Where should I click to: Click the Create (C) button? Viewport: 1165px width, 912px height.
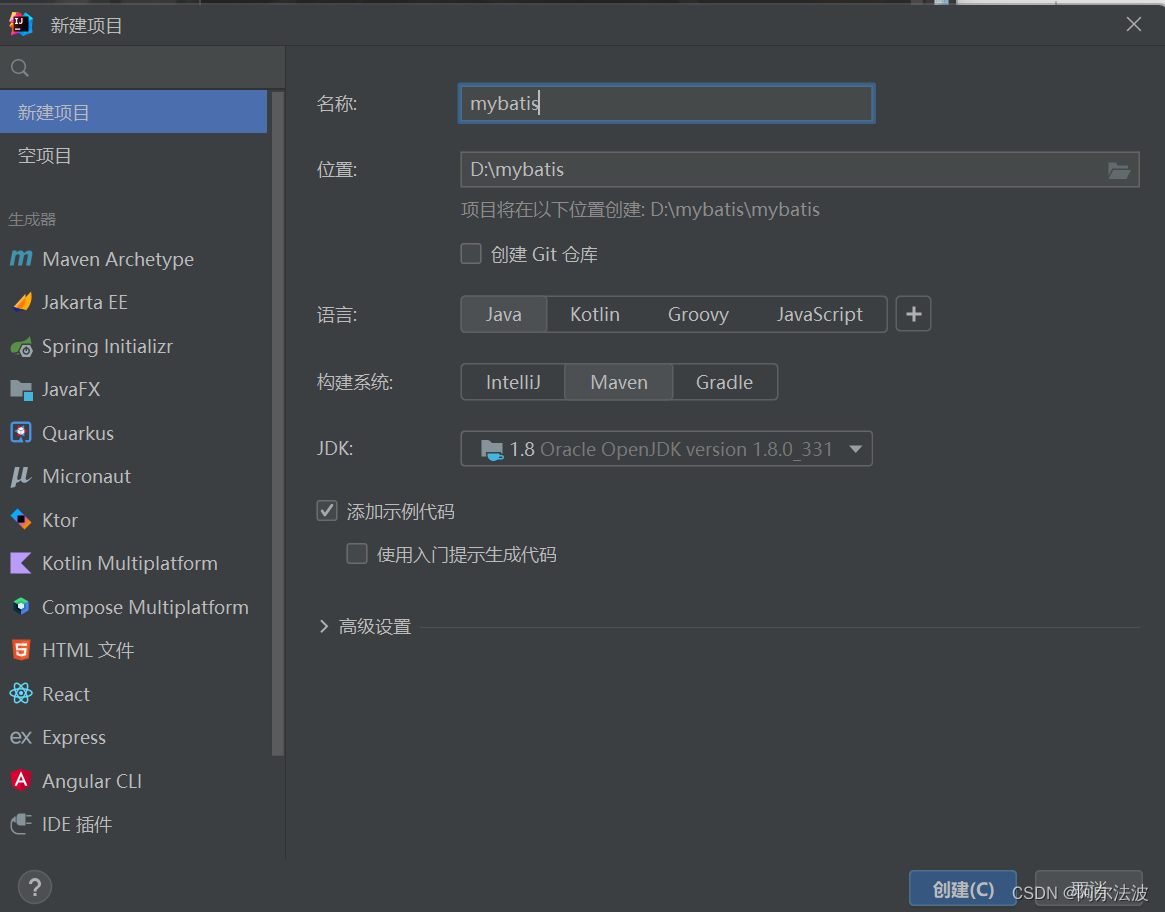[963, 889]
